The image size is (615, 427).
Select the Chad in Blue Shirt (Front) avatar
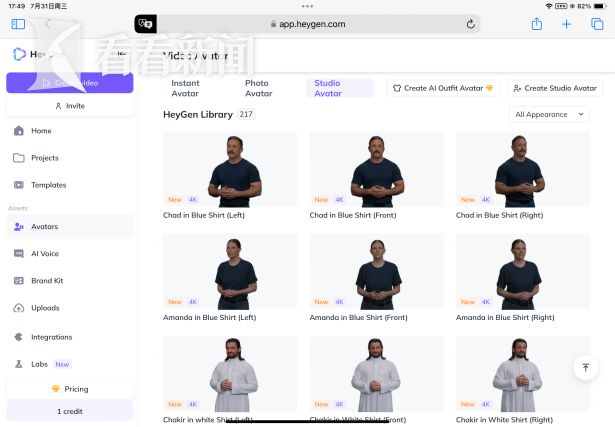pos(377,169)
